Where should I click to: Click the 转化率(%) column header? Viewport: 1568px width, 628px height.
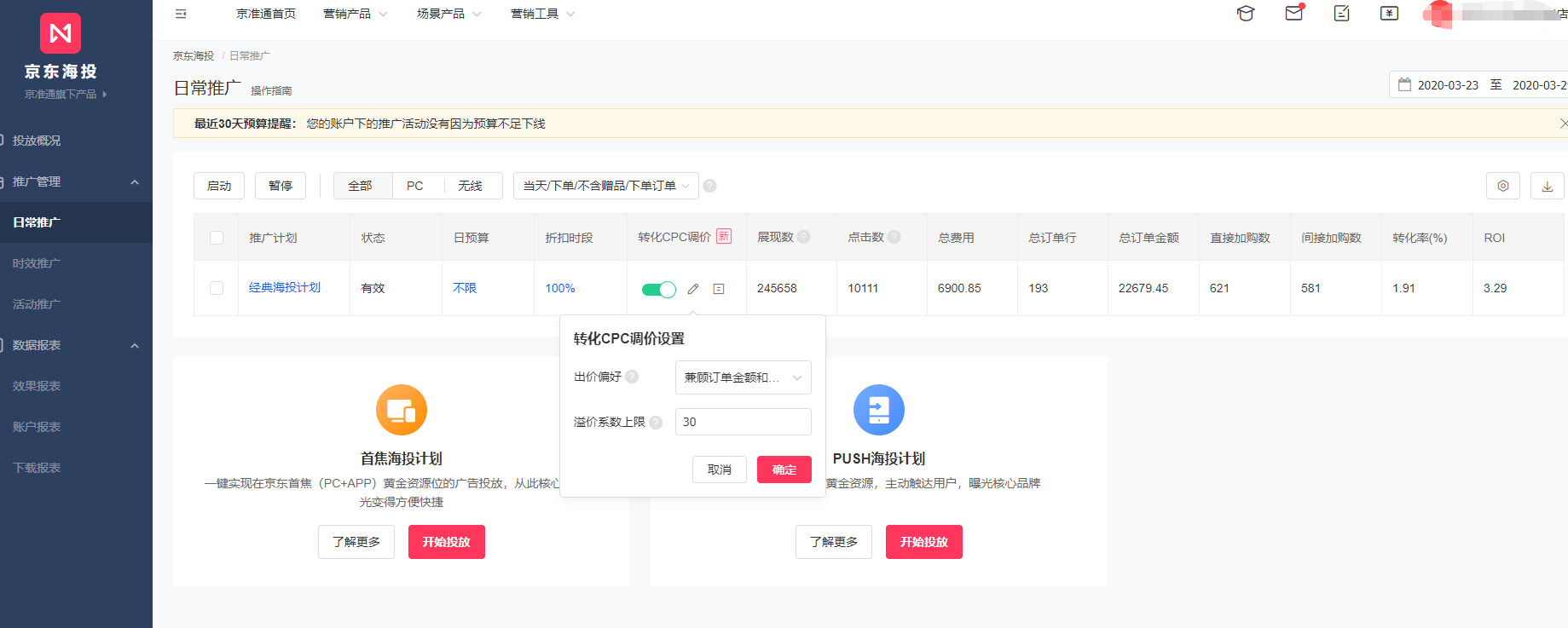[x=1420, y=238]
